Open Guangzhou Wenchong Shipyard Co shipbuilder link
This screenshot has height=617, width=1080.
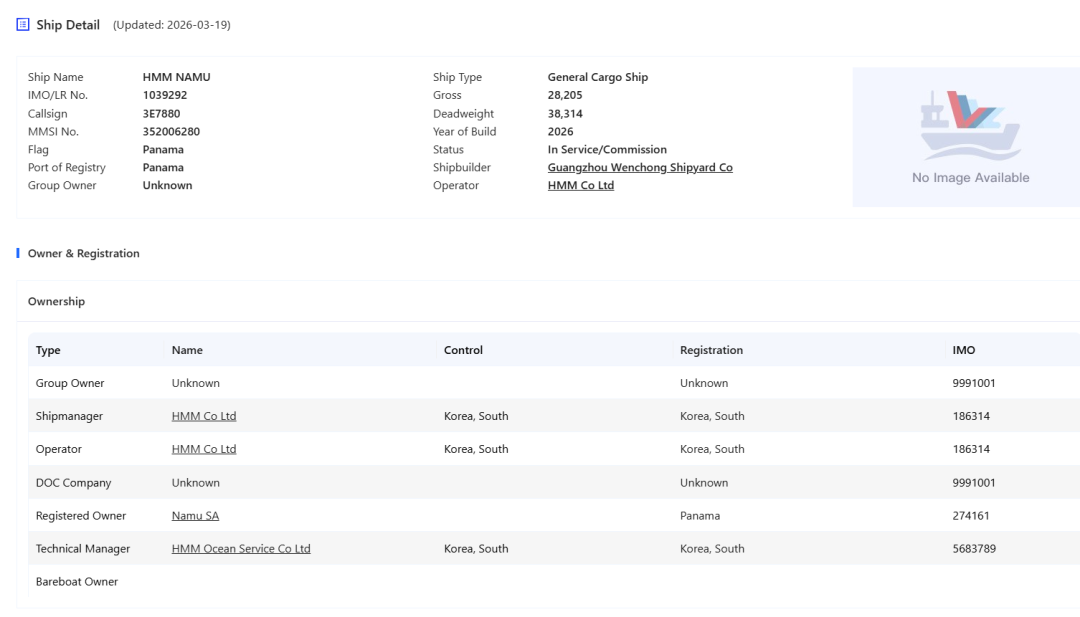640,167
